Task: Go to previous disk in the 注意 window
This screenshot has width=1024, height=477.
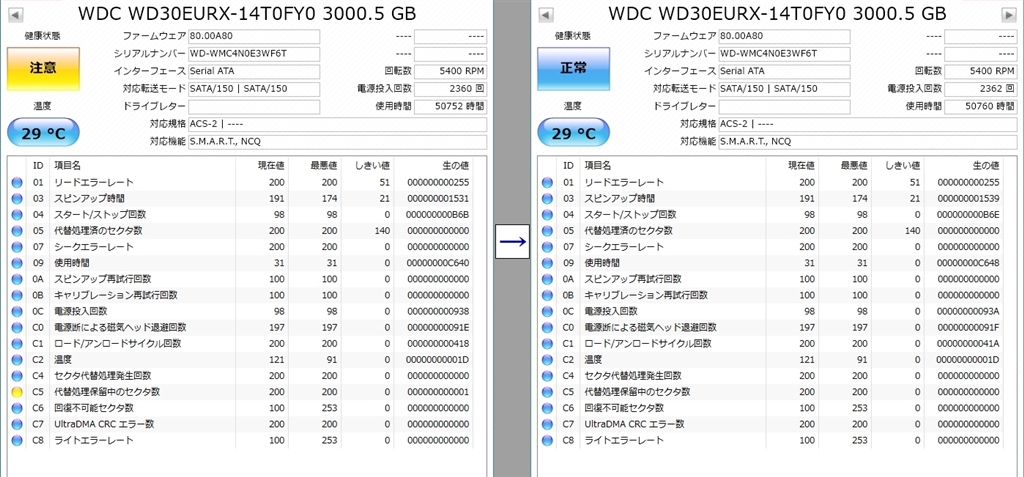Action: (16, 14)
